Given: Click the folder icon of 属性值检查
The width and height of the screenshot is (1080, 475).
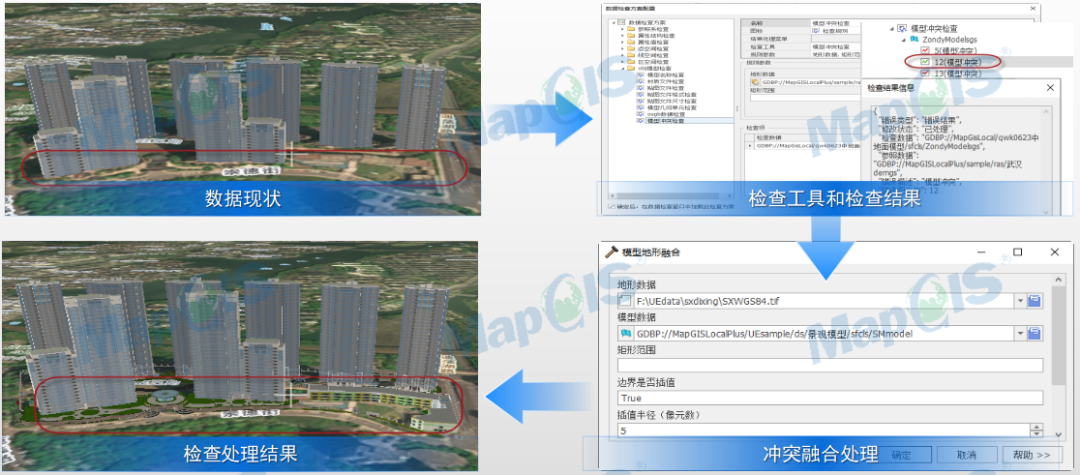Looking at the screenshot, I should pyautogui.click(x=631, y=42).
